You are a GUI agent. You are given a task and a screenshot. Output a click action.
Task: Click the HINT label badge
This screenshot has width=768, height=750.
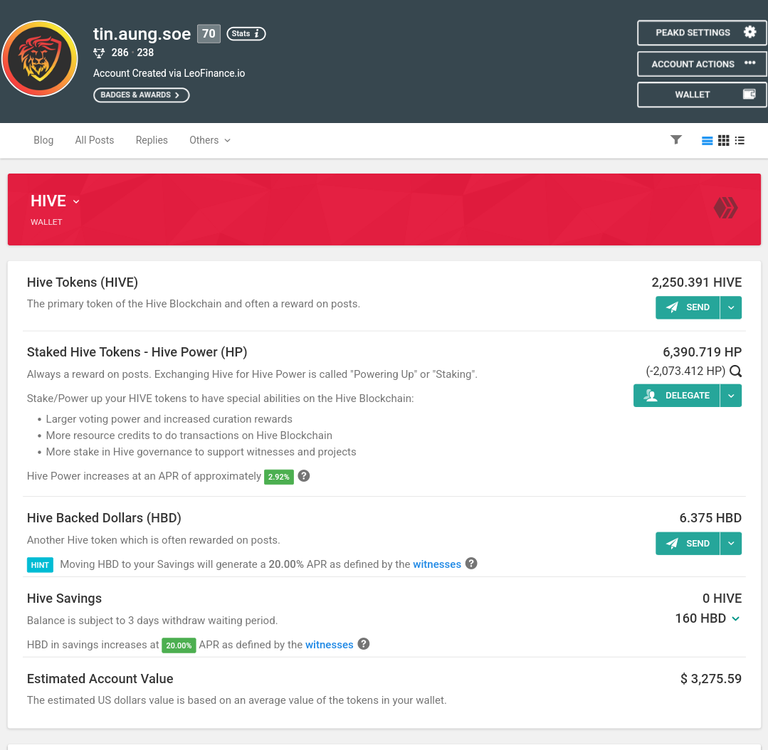(40, 565)
